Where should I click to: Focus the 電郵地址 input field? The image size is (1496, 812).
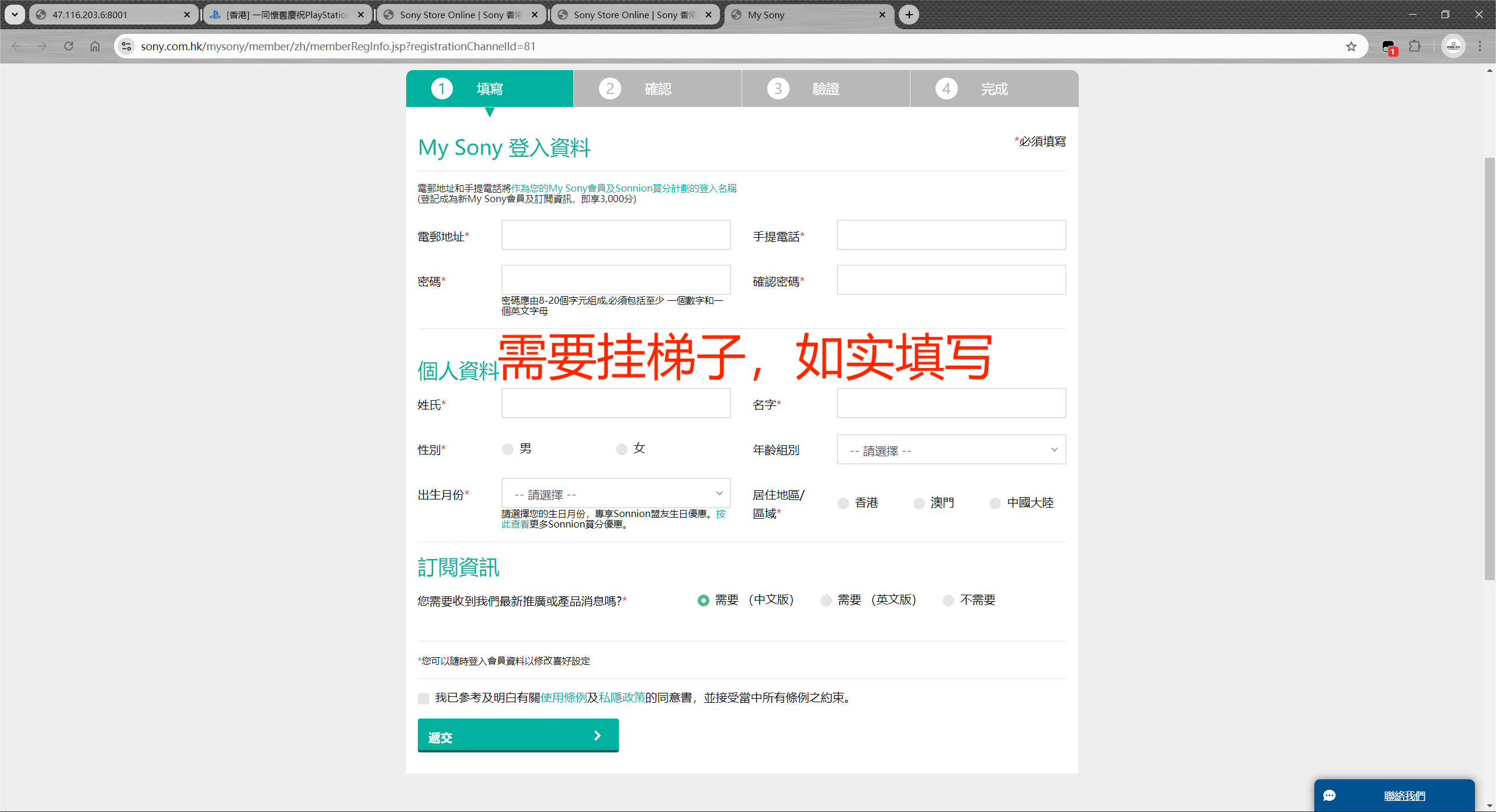[616, 235]
